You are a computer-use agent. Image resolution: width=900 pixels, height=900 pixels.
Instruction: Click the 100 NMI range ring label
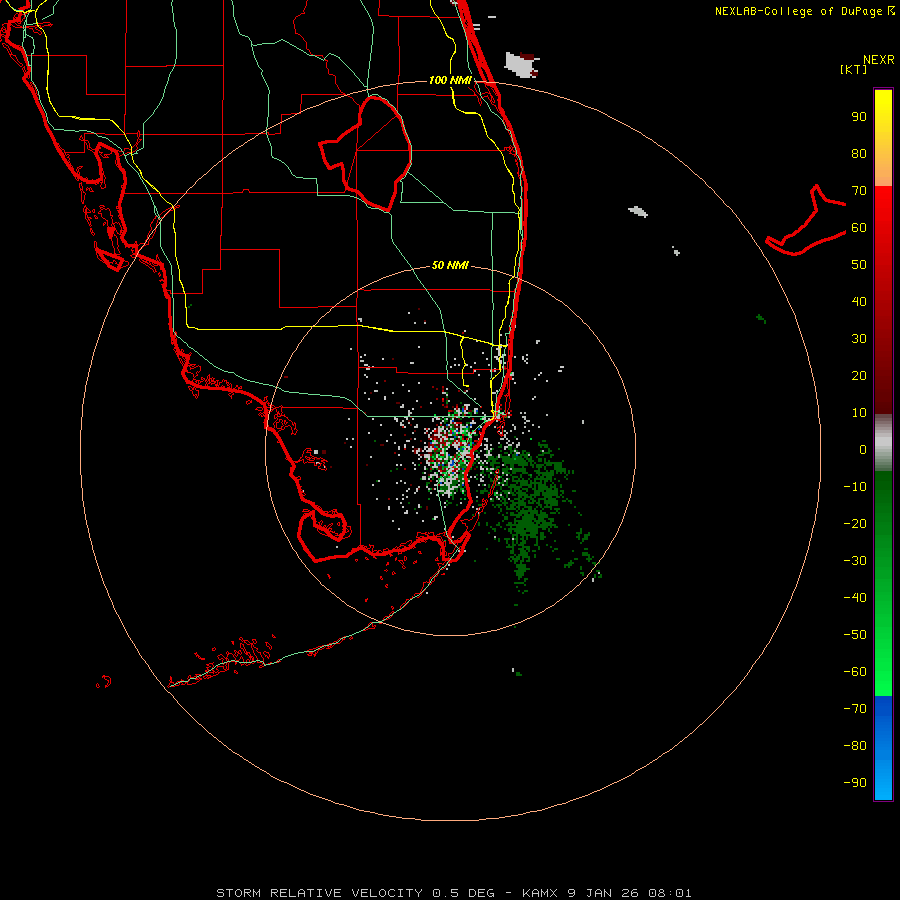click(450, 80)
